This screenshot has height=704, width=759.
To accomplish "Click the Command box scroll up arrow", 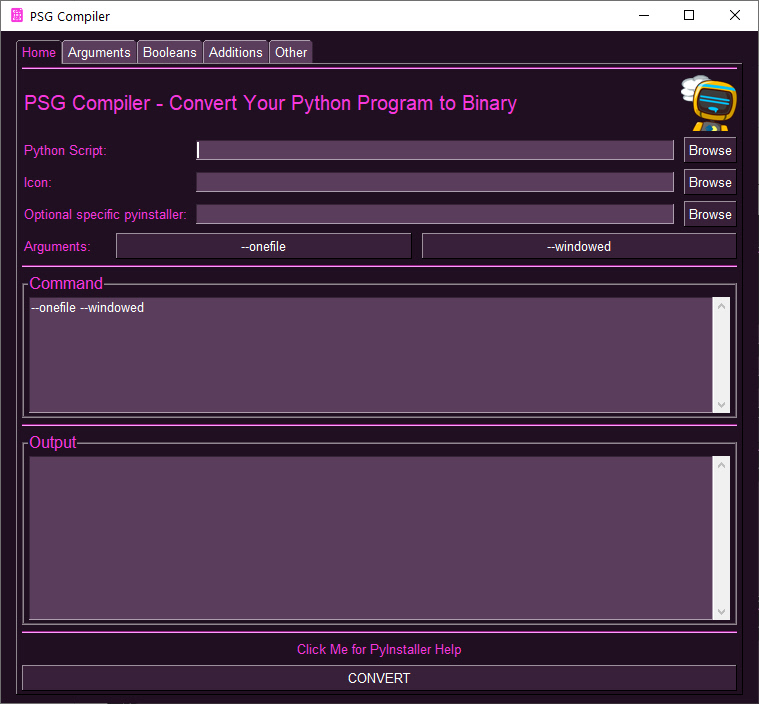I will (721, 306).
